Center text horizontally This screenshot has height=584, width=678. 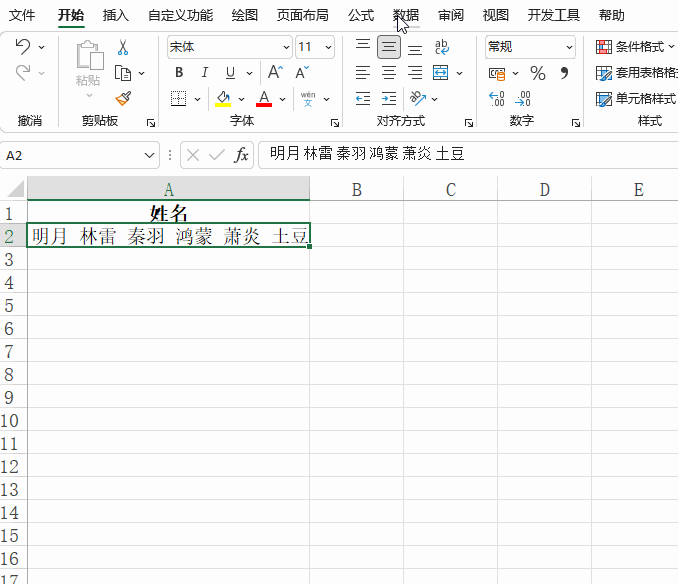(x=389, y=73)
